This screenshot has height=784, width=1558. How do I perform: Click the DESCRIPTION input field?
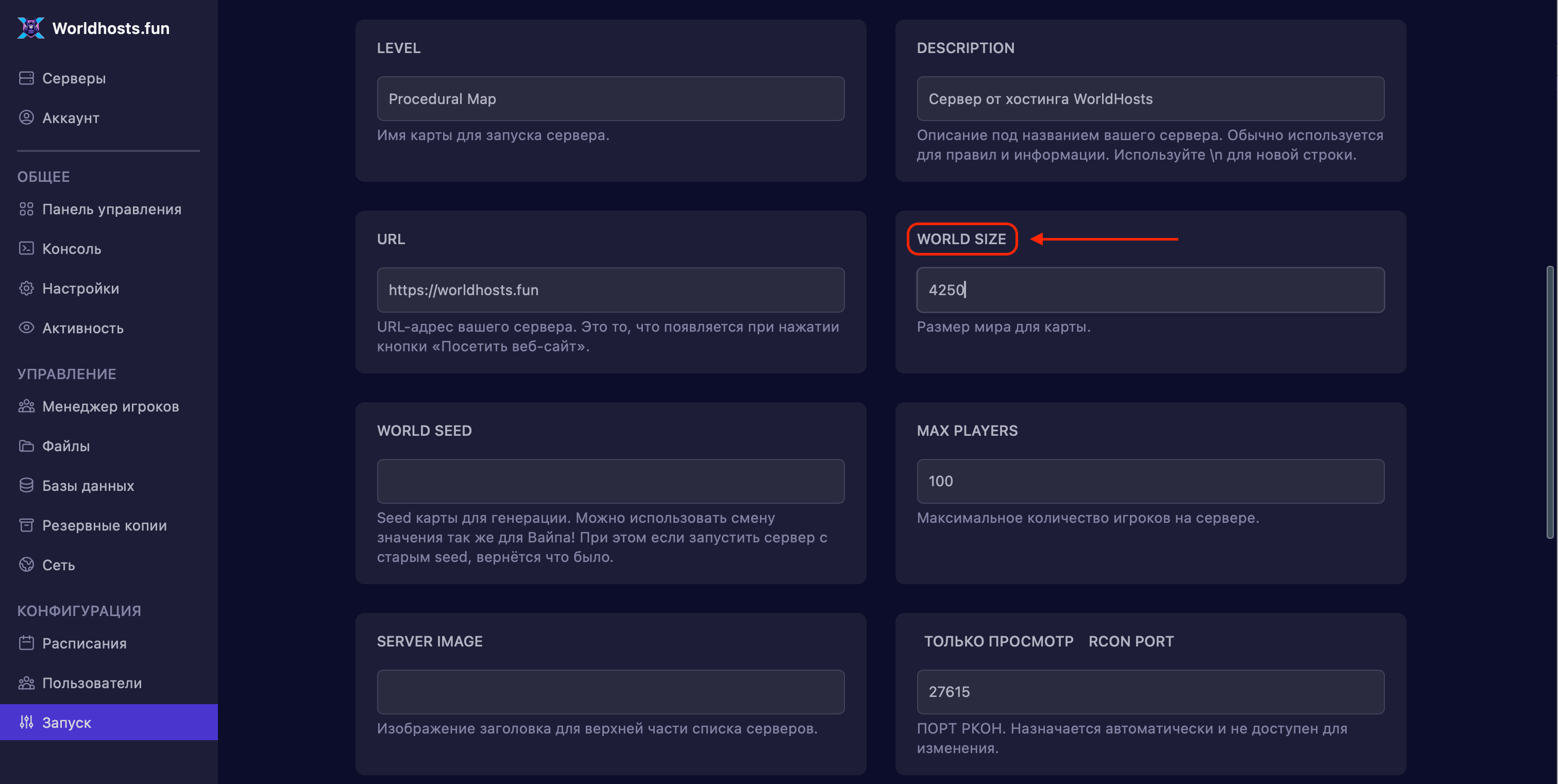[1150, 98]
